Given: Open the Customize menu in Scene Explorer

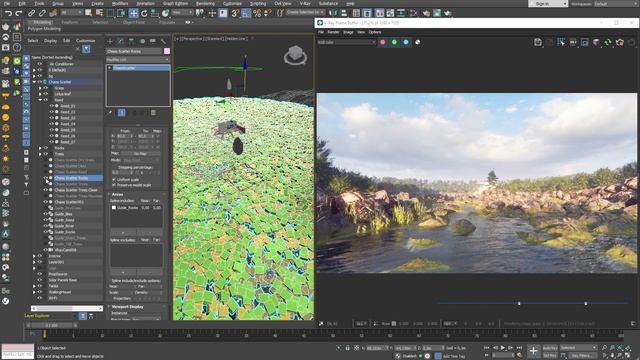Looking at the screenshot, I should 86,41.
